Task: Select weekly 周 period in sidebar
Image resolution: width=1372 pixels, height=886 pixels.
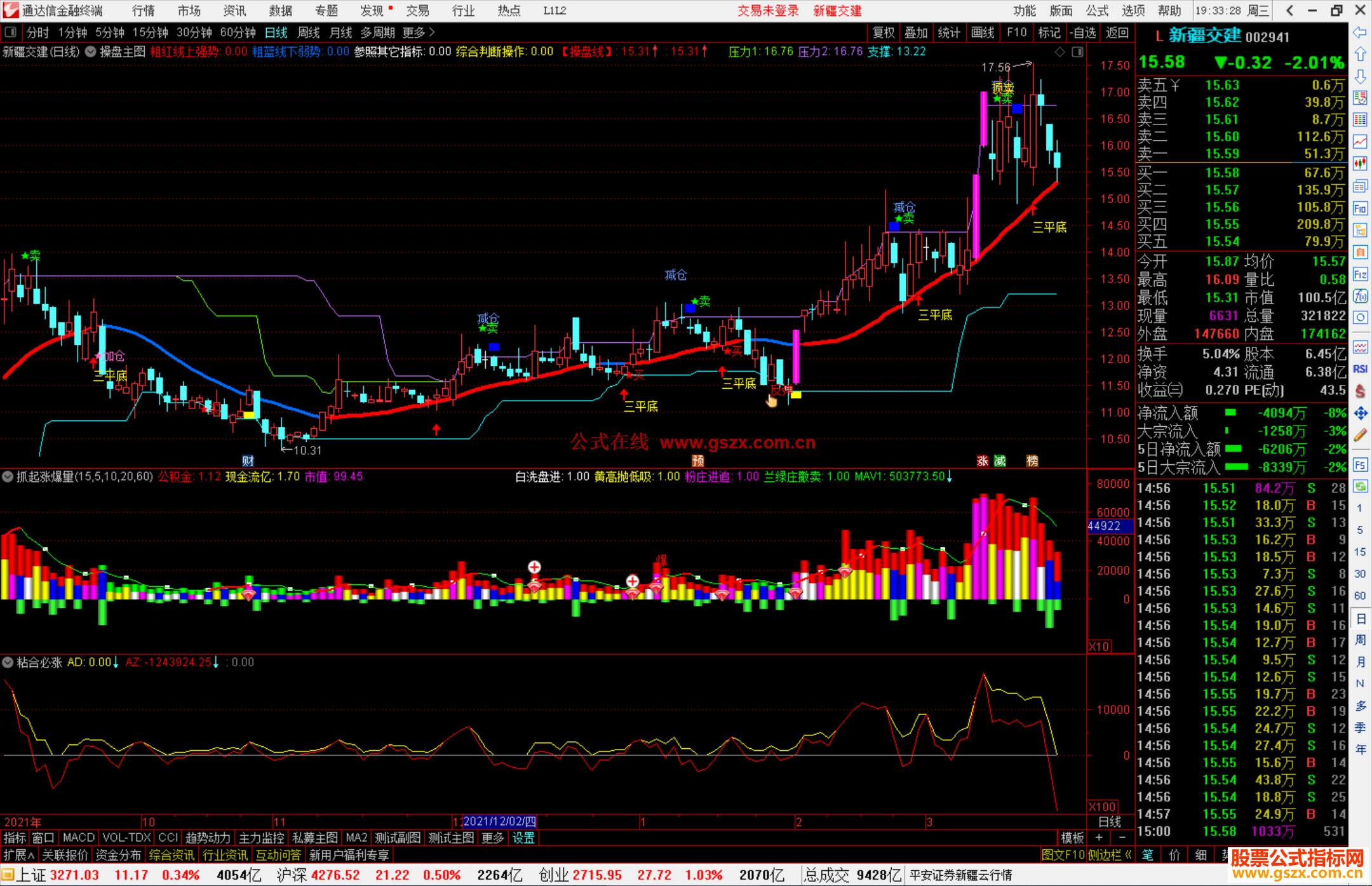Action: tap(1360, 640)
